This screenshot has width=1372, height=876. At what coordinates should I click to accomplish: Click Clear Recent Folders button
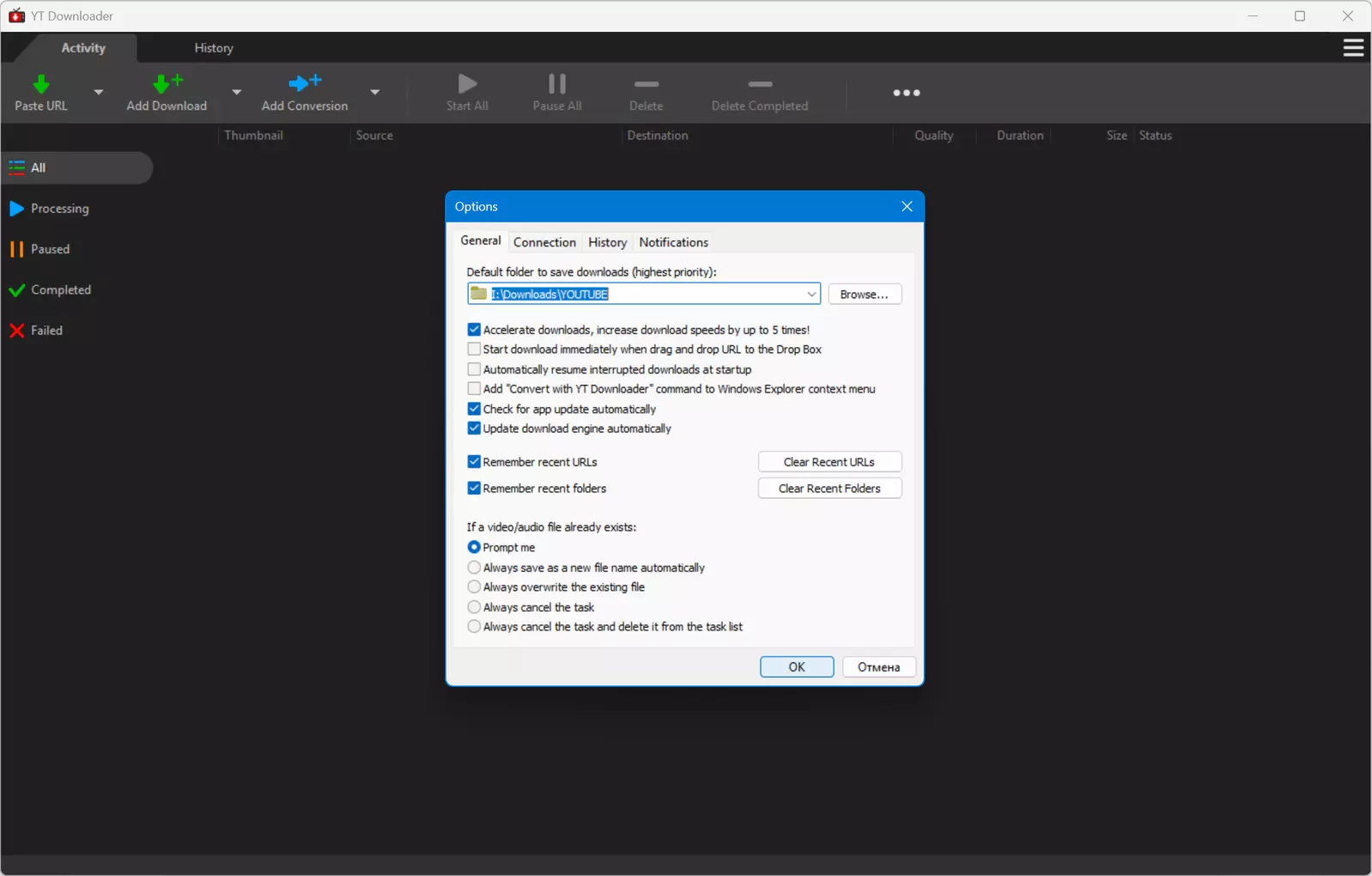pos(829,489)
